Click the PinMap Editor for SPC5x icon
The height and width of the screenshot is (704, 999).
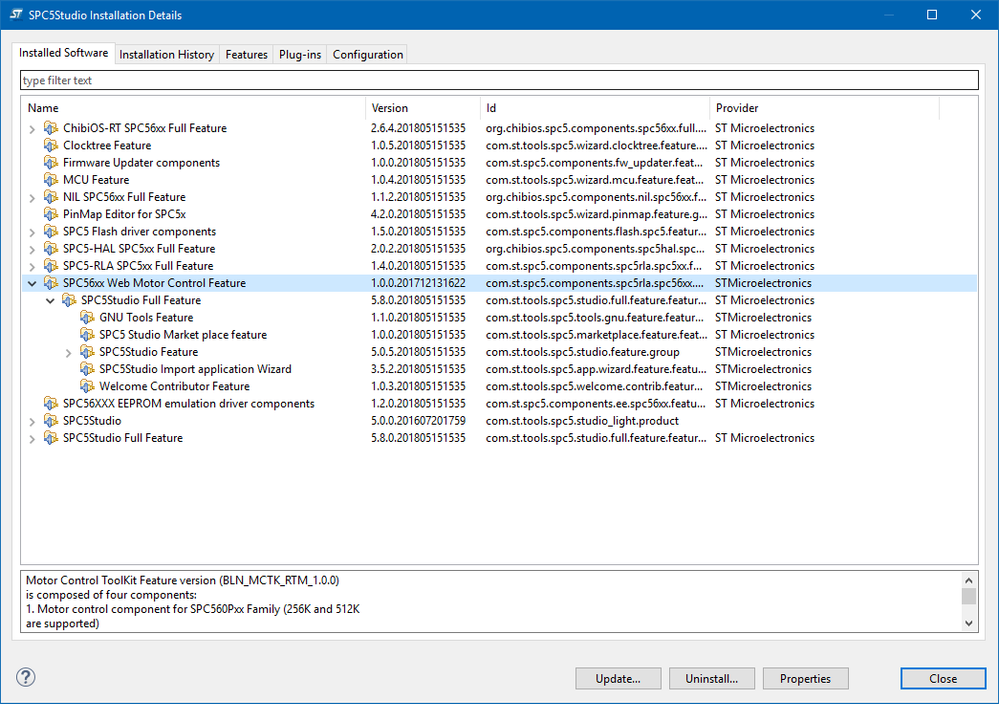coord(50,214)
